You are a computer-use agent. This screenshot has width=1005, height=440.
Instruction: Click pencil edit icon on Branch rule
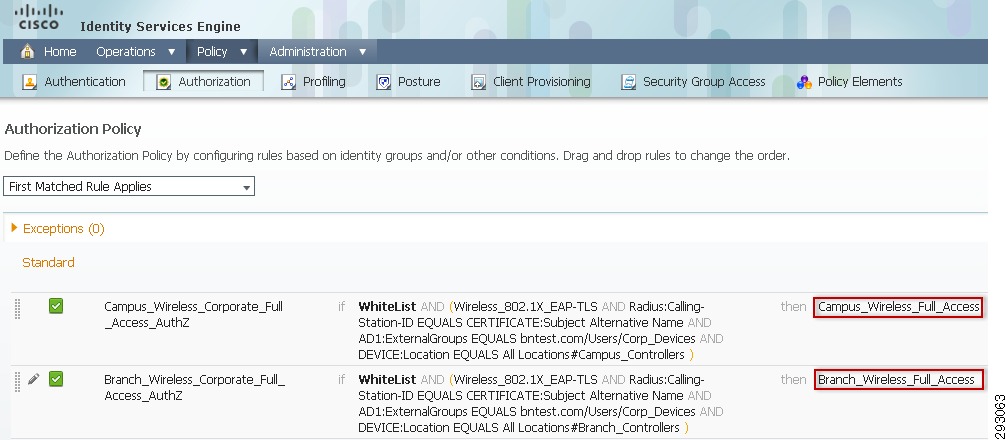point(33,379)
